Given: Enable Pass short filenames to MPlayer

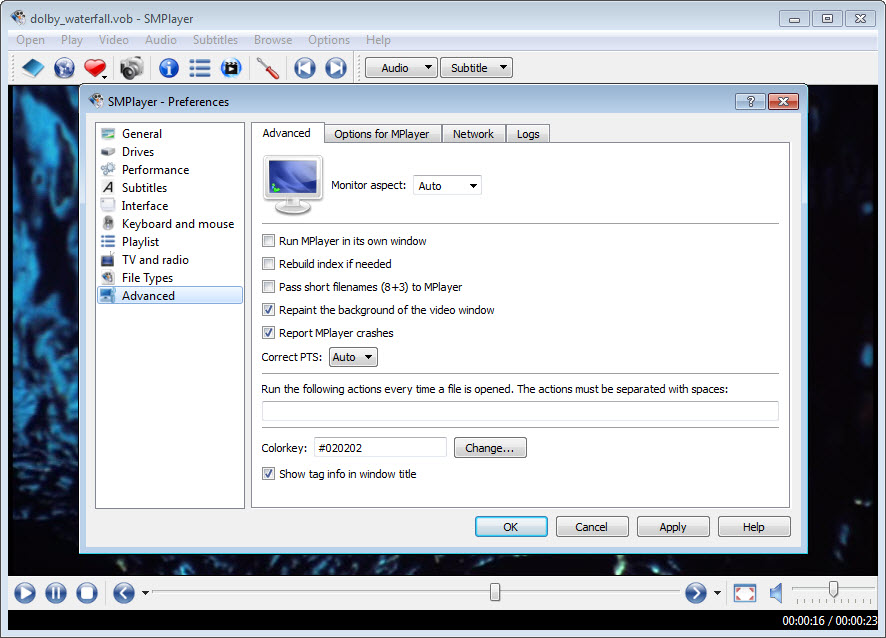Looking at the screenshot, I should tap(268, 287).
